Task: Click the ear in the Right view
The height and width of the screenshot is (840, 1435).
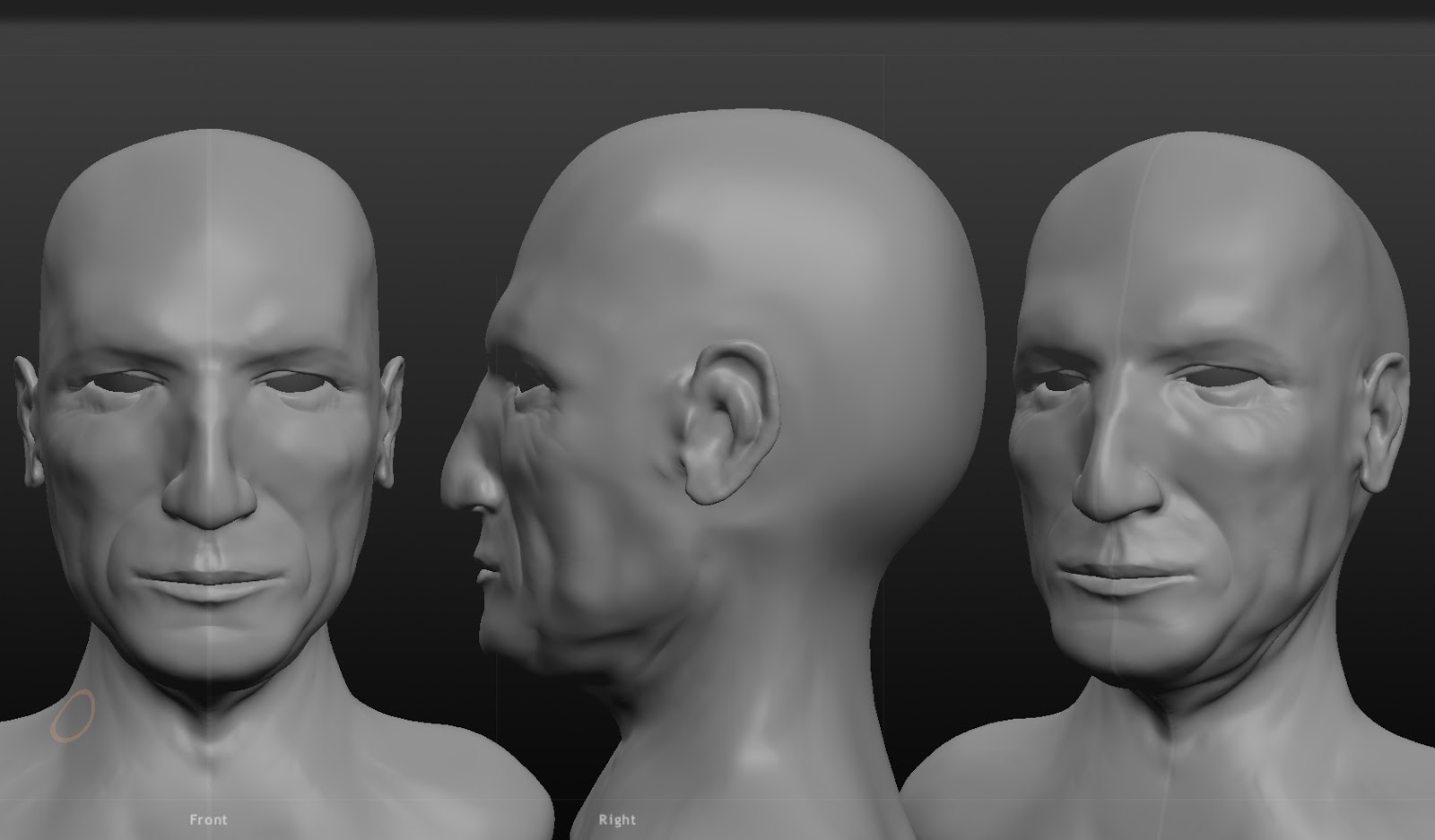Action: (726, 421)
